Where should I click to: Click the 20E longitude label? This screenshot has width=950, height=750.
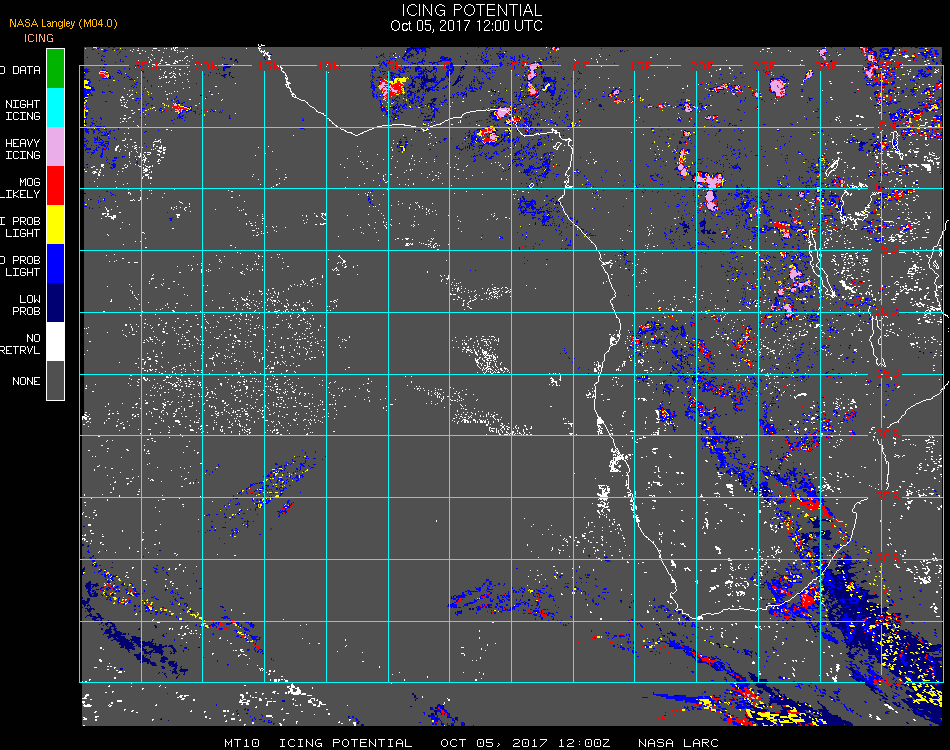point(702,65)
